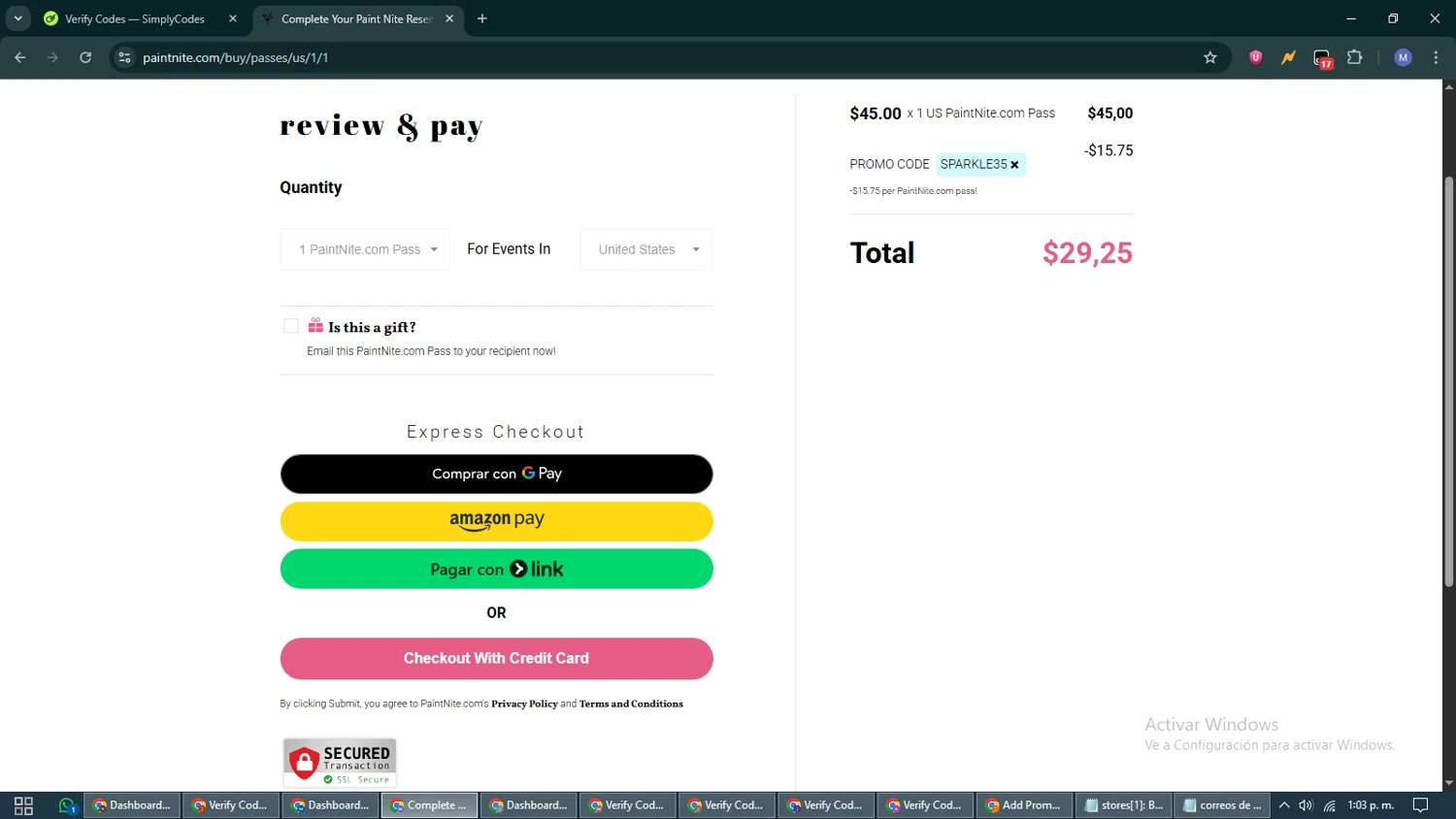Click the '$45,00' line price

[1110, 114]
